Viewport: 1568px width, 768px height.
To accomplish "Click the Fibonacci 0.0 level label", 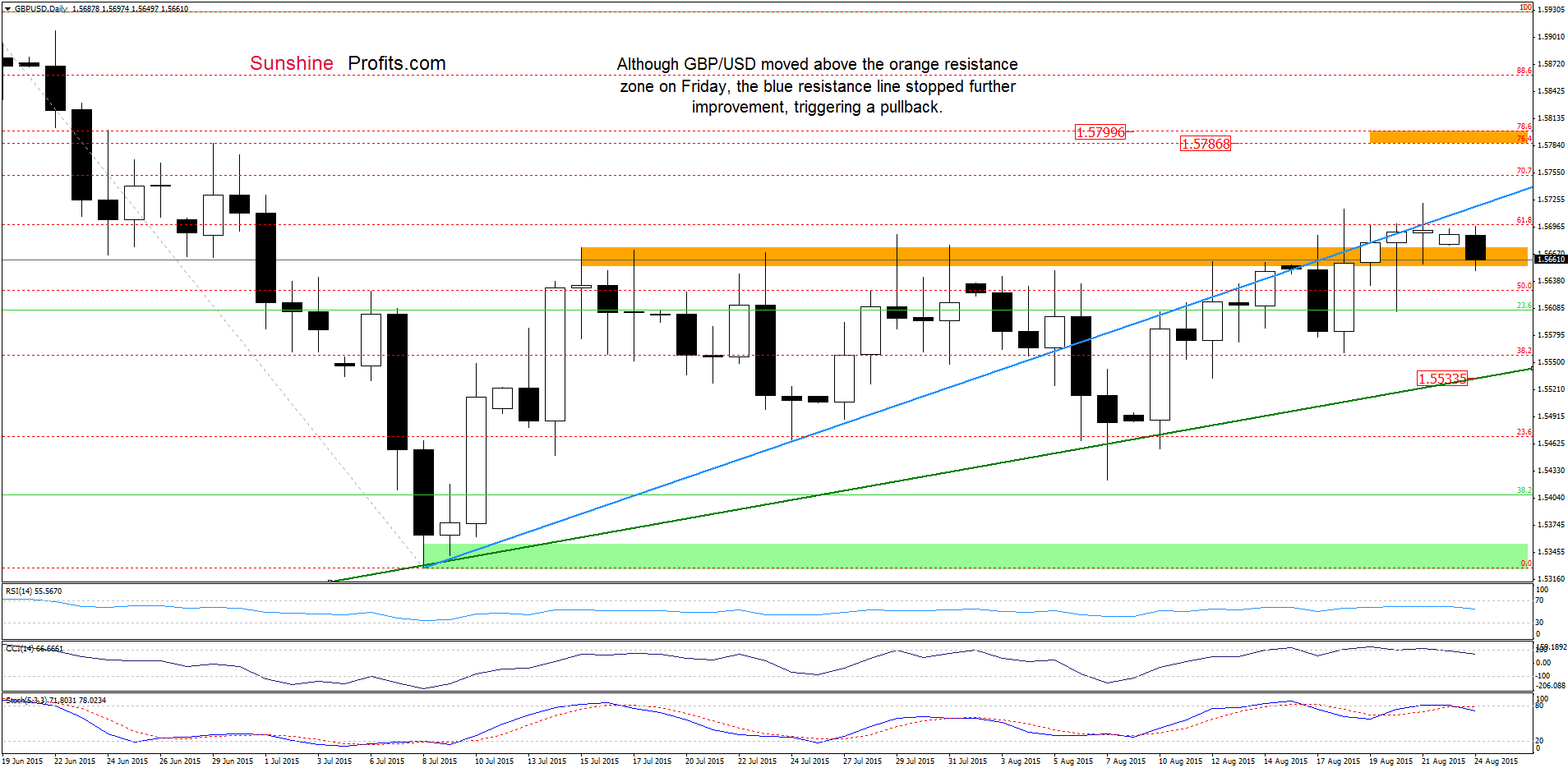I will click(1526, 563).
